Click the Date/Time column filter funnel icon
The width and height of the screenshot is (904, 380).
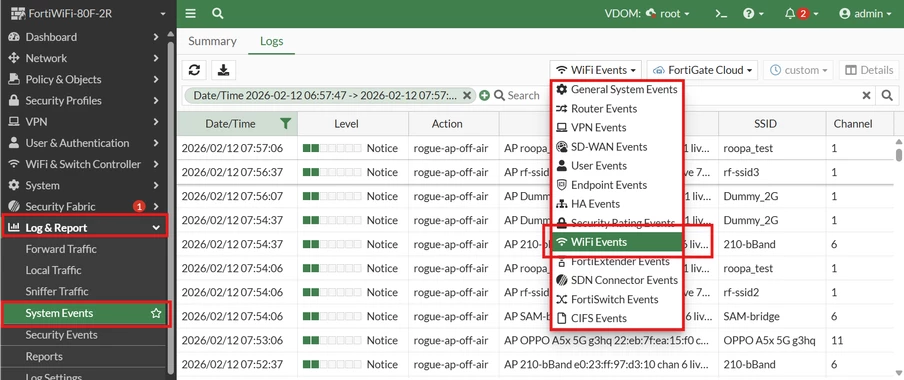click(285, 123)
